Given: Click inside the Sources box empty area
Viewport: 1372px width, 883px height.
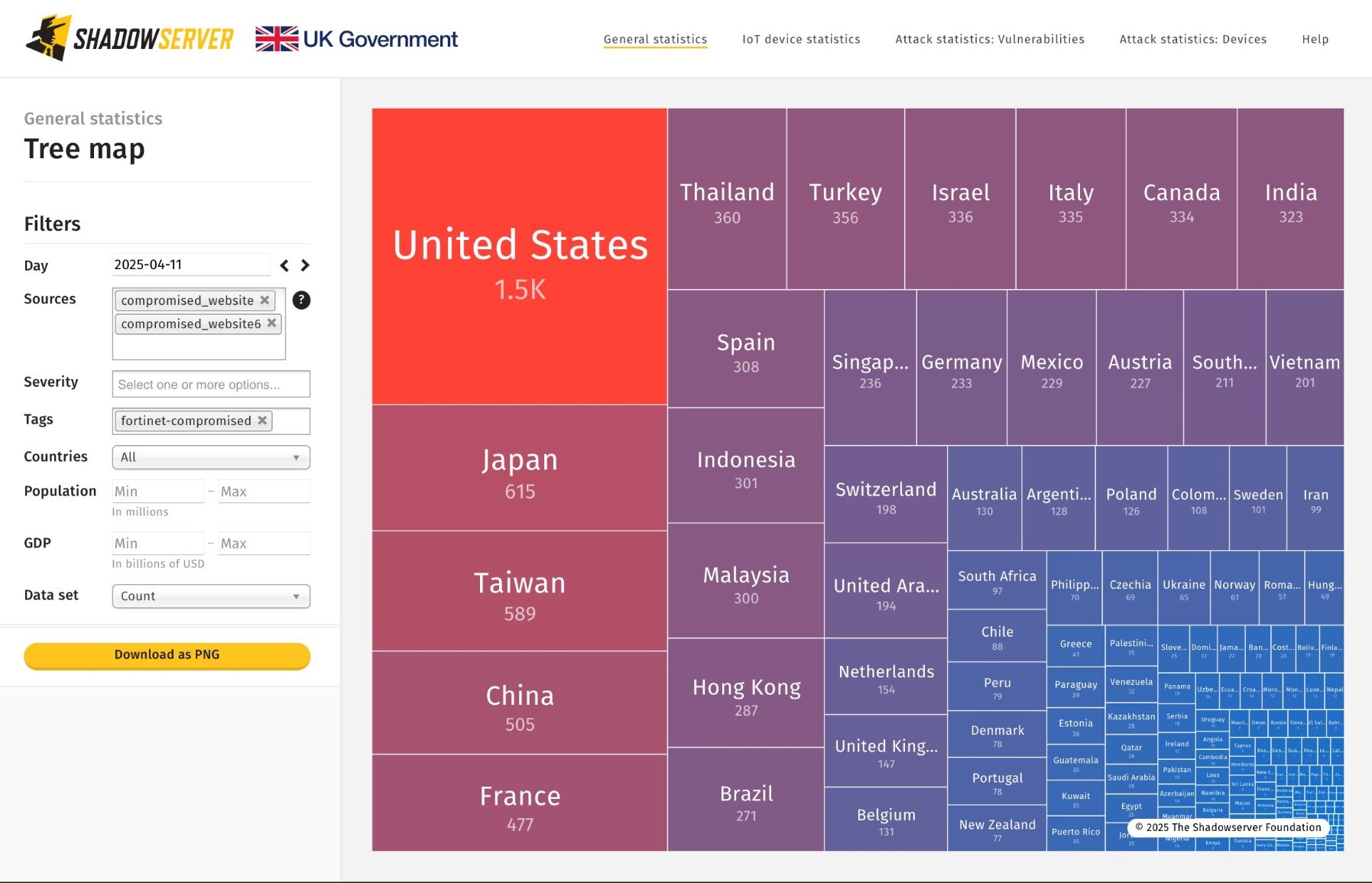Looking at the screenshot, I should coord(199,347).
